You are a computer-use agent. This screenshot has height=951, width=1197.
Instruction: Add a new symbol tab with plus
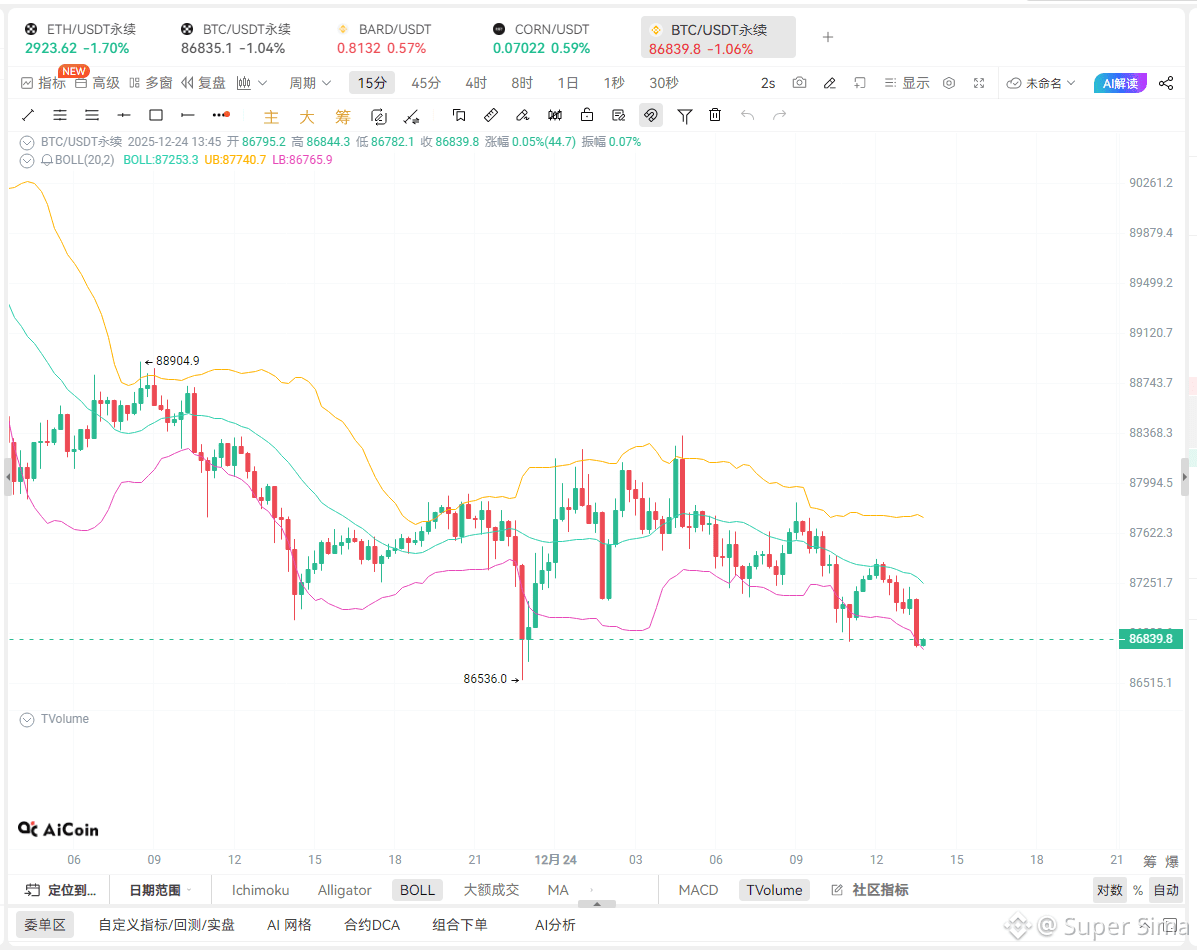tap(828, 37)
